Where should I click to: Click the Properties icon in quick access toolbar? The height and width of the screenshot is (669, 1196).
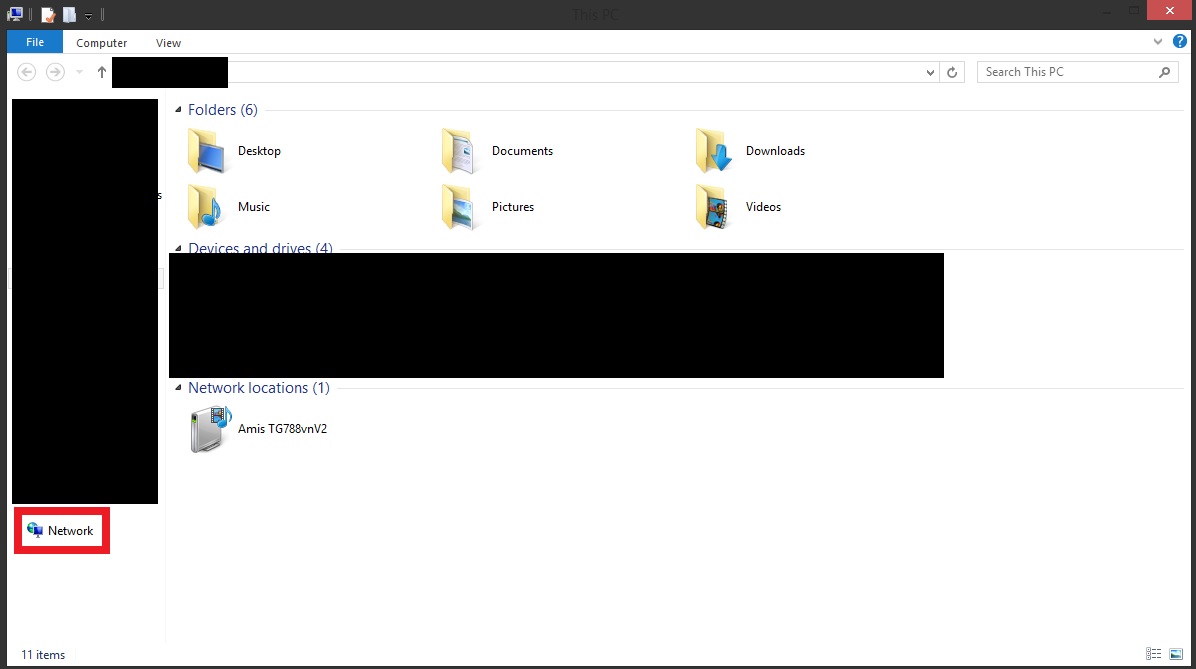(x=48, y=15)
